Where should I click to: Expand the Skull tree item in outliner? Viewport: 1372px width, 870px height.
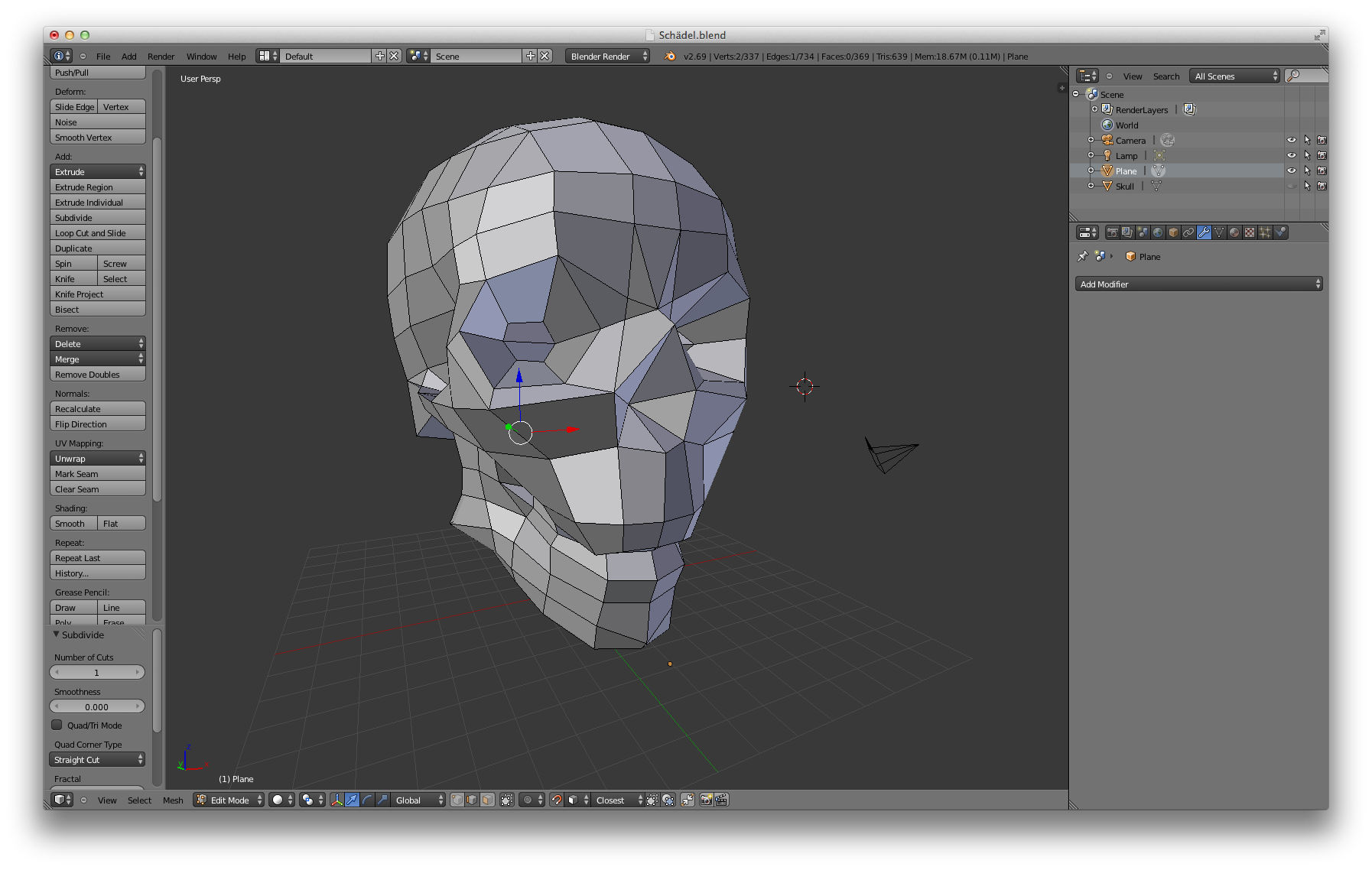tap(1091, 186)
